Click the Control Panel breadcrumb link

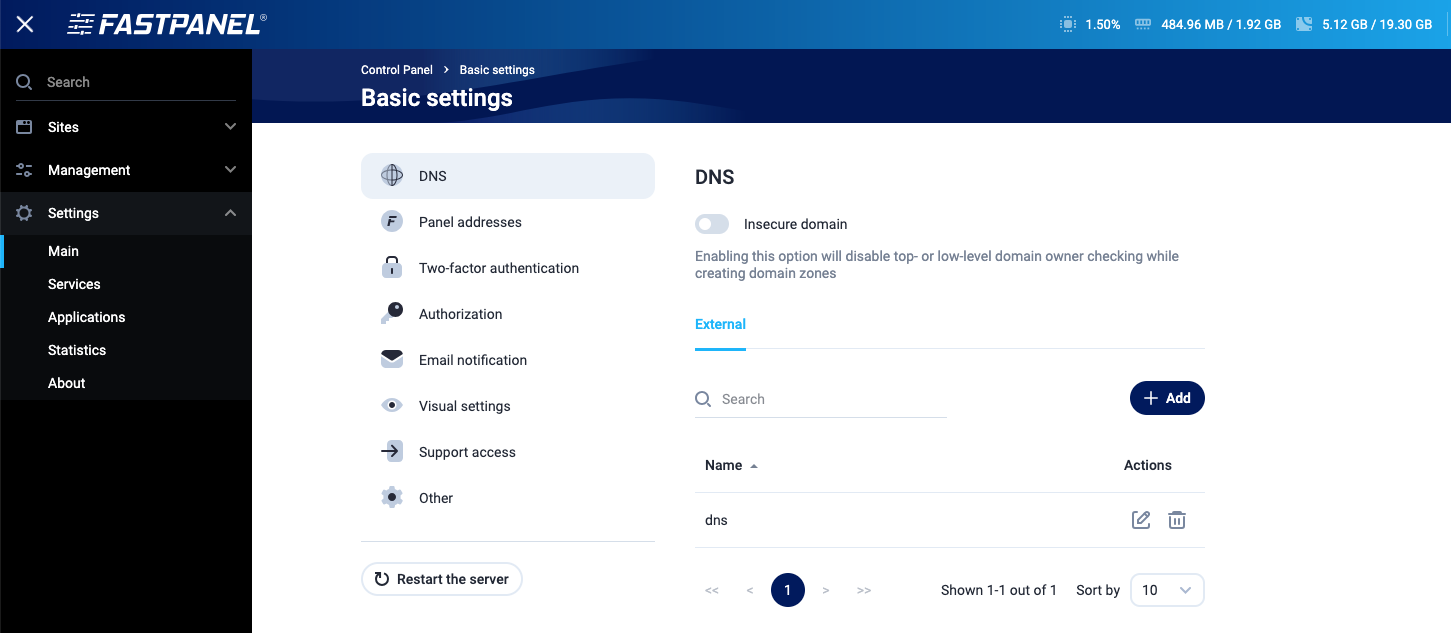(397, 70)
